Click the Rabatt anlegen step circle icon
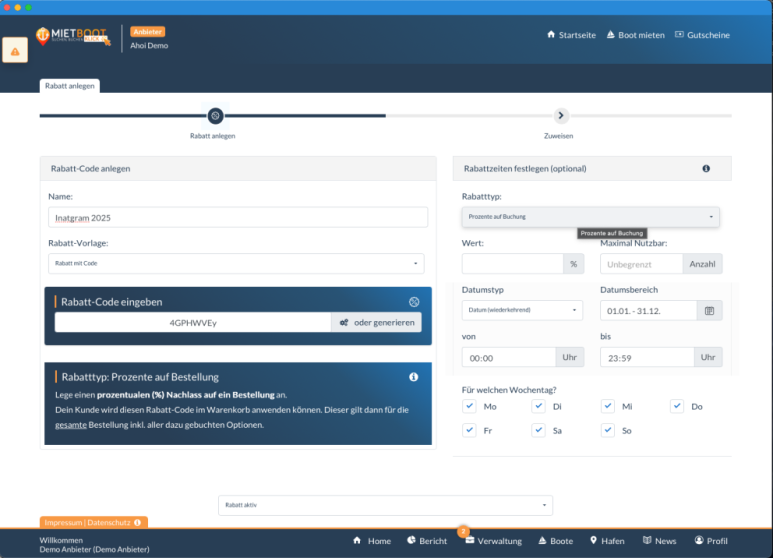773x558 pixels. click(214, 116)
